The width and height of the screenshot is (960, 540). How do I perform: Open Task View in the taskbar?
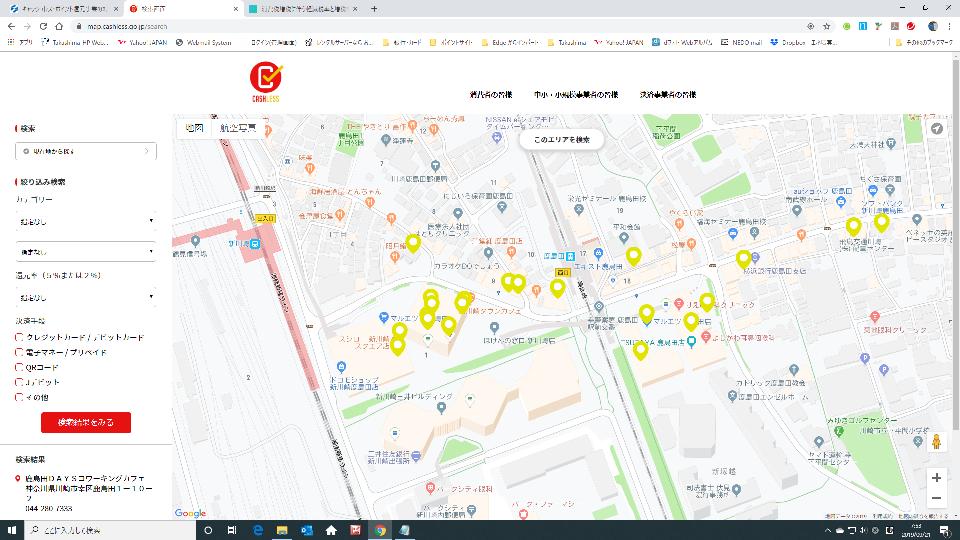click(x=232, y=530)
